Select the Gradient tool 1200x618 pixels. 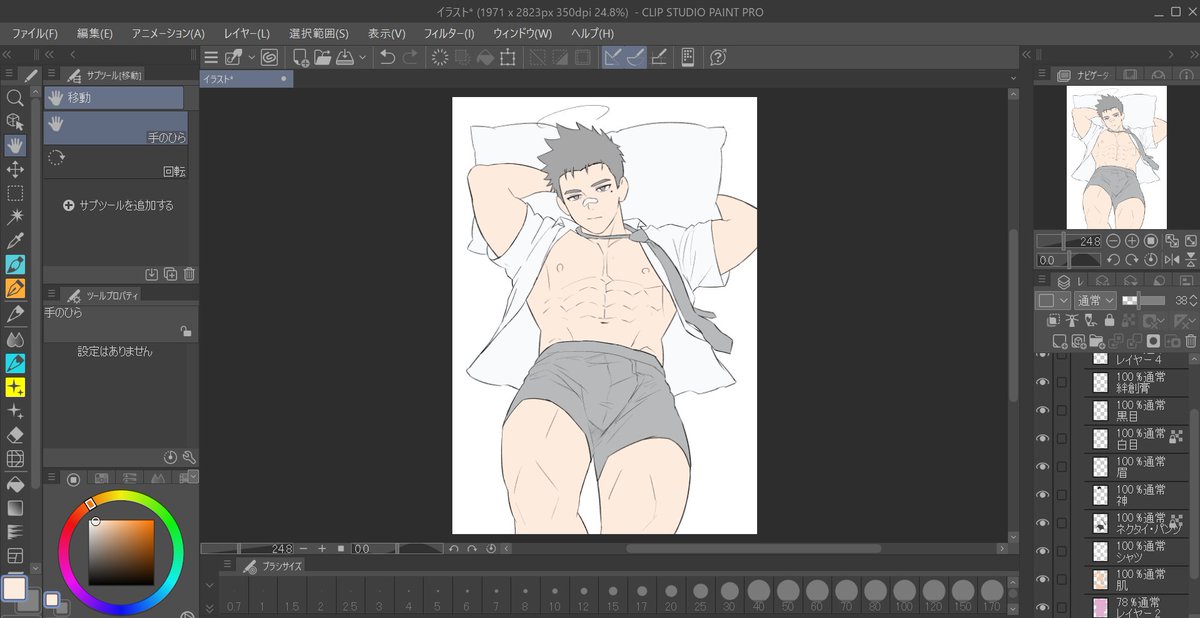tap(15, 508)
